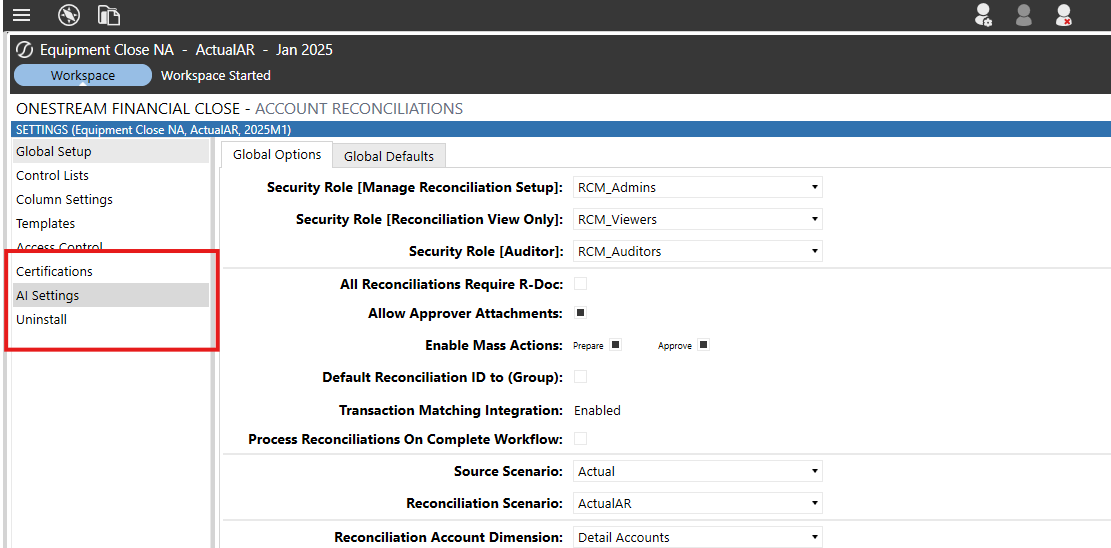Click the user icon with red X
Viewport: 1111px width, 548px height.
pyautogui.click(x=1064, y=15)
